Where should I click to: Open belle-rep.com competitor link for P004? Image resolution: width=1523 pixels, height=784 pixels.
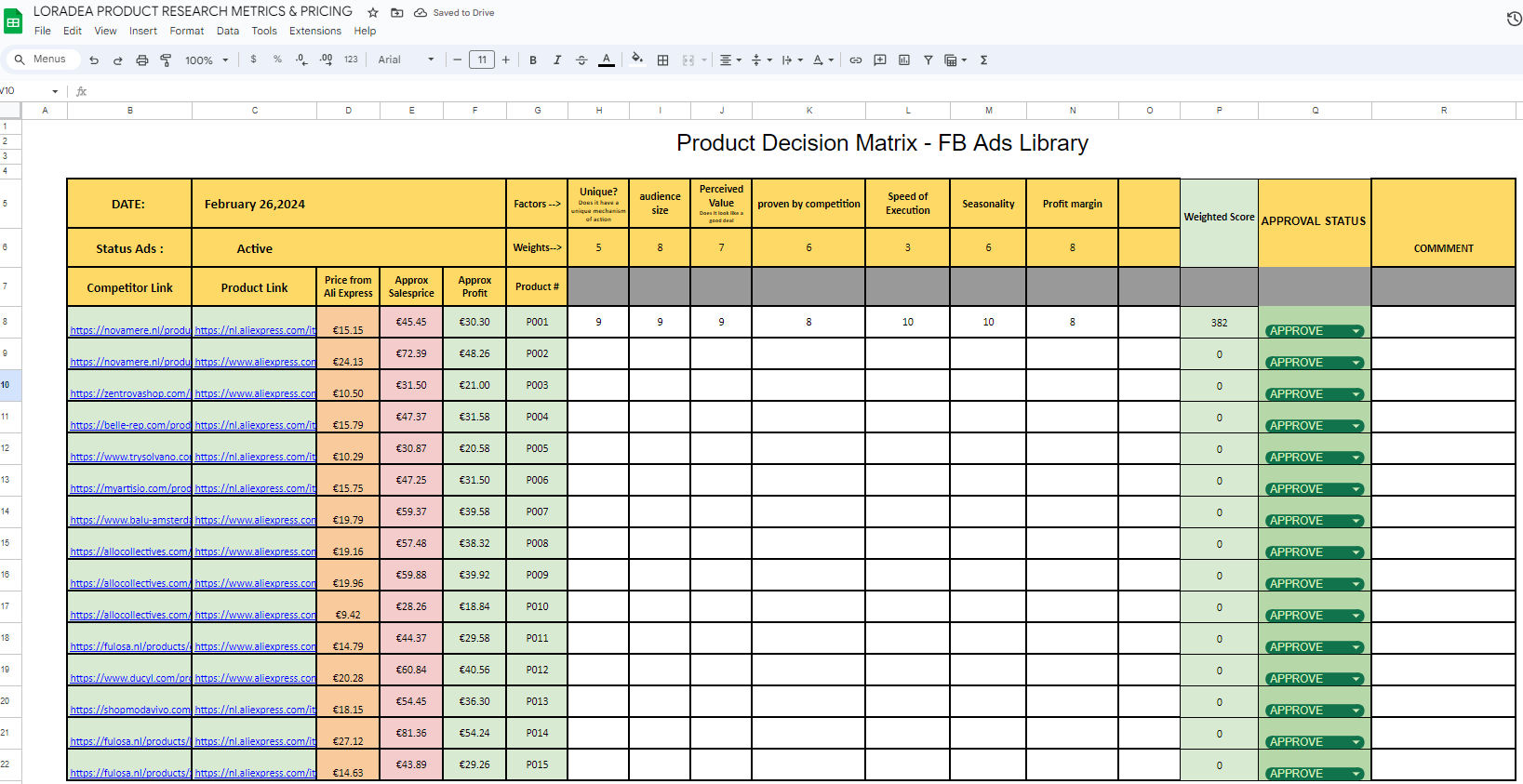[130, 425]
